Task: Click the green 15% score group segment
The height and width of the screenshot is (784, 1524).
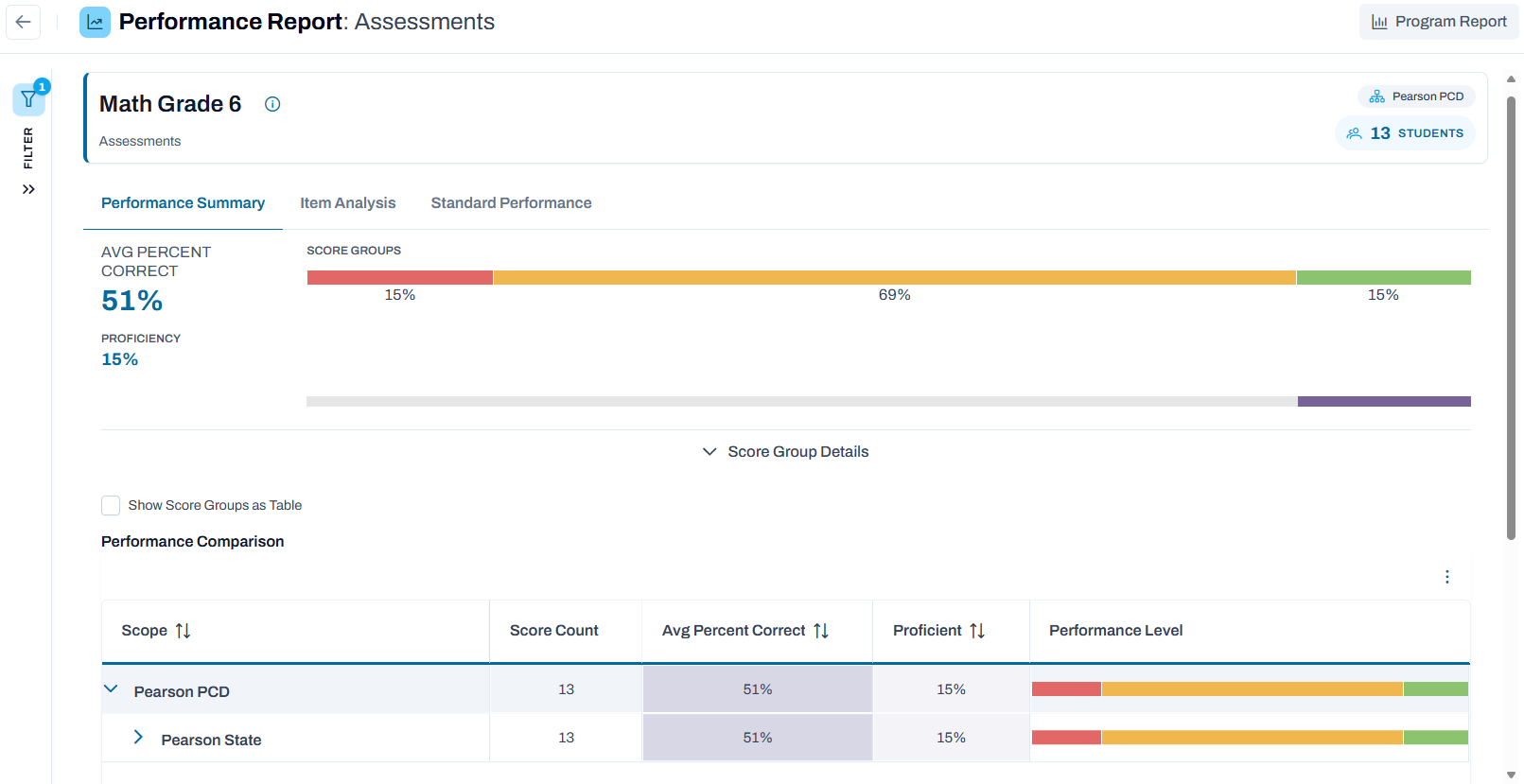Action: tap(1383, 277)
